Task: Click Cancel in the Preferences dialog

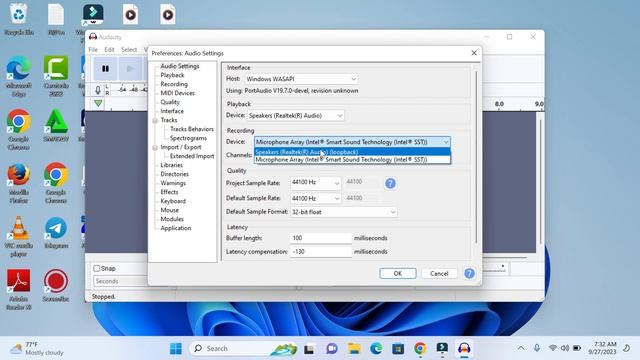Action: click(439, 273)
